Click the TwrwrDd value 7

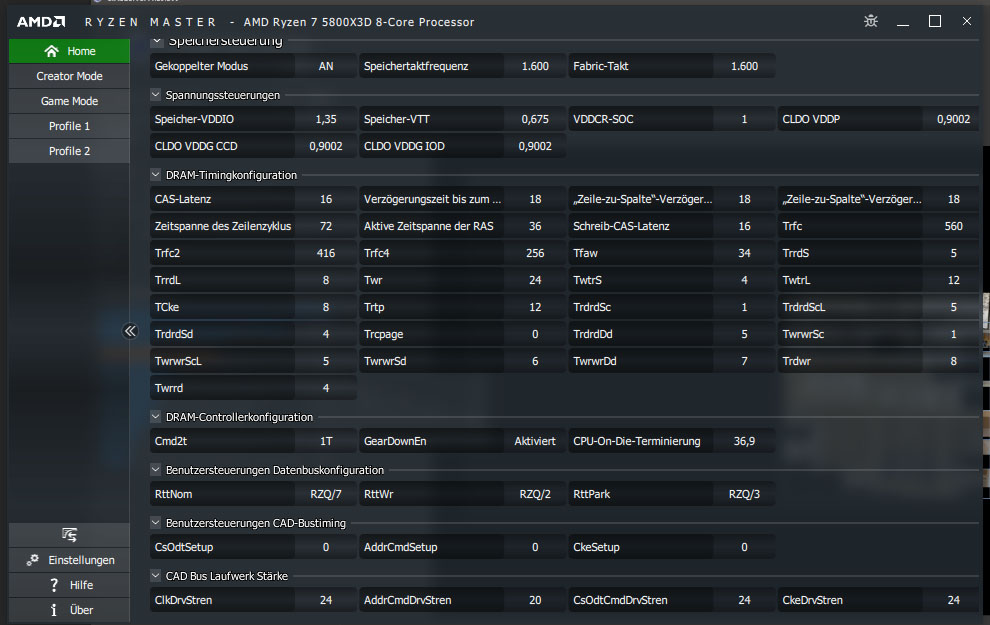[x=744, y=361]
